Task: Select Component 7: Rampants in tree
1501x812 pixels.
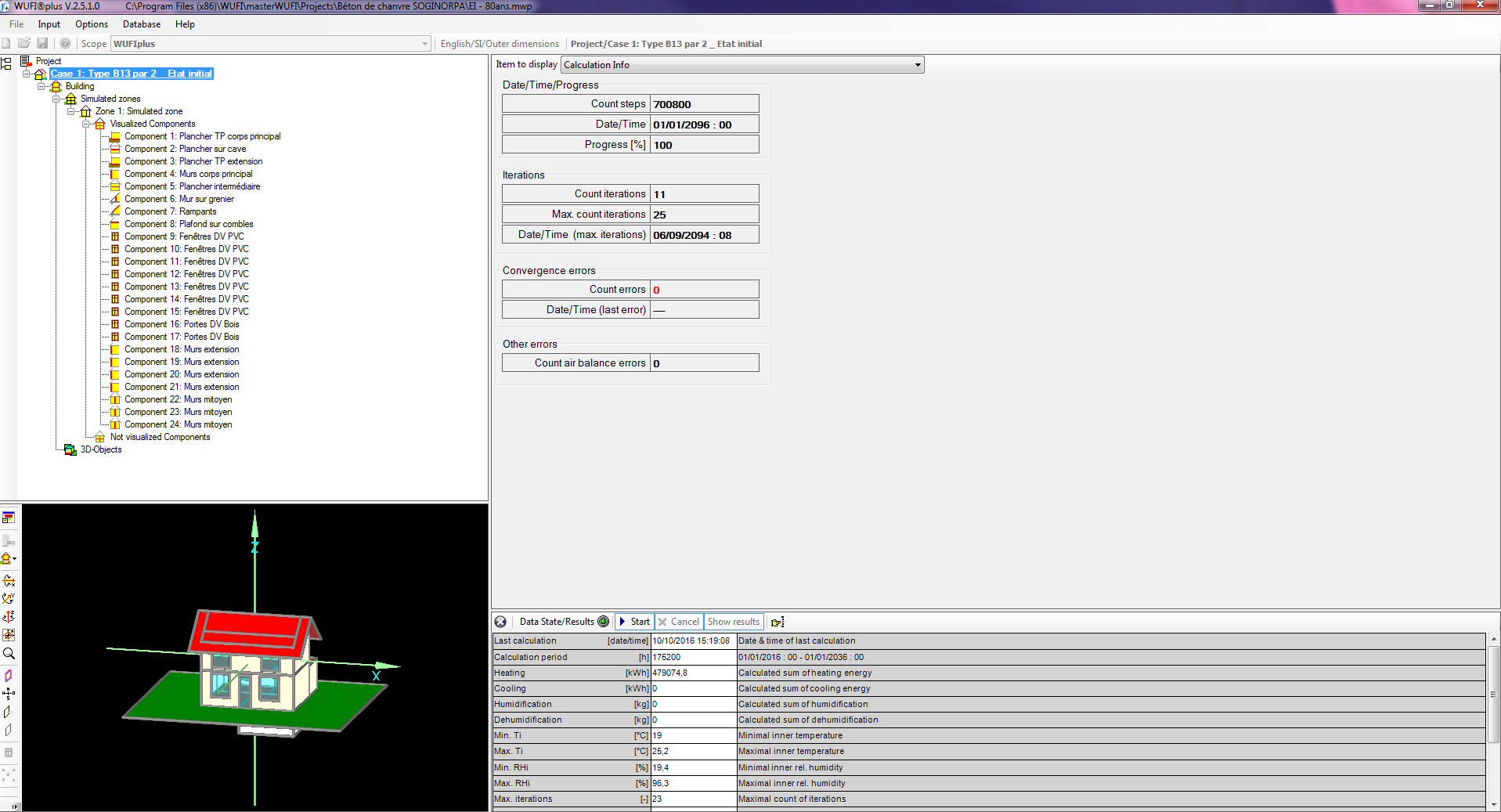Action: pos(170,211)
